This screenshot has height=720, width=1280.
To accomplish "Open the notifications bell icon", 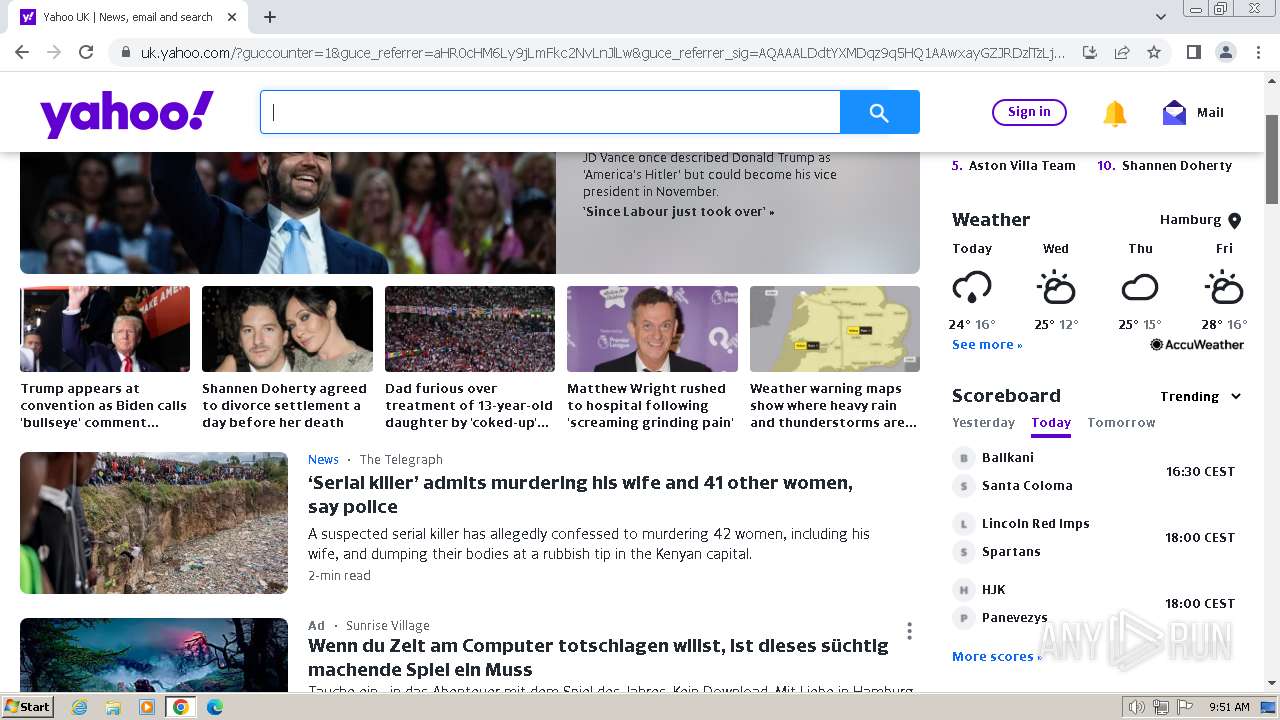I will pos(1114,113).
